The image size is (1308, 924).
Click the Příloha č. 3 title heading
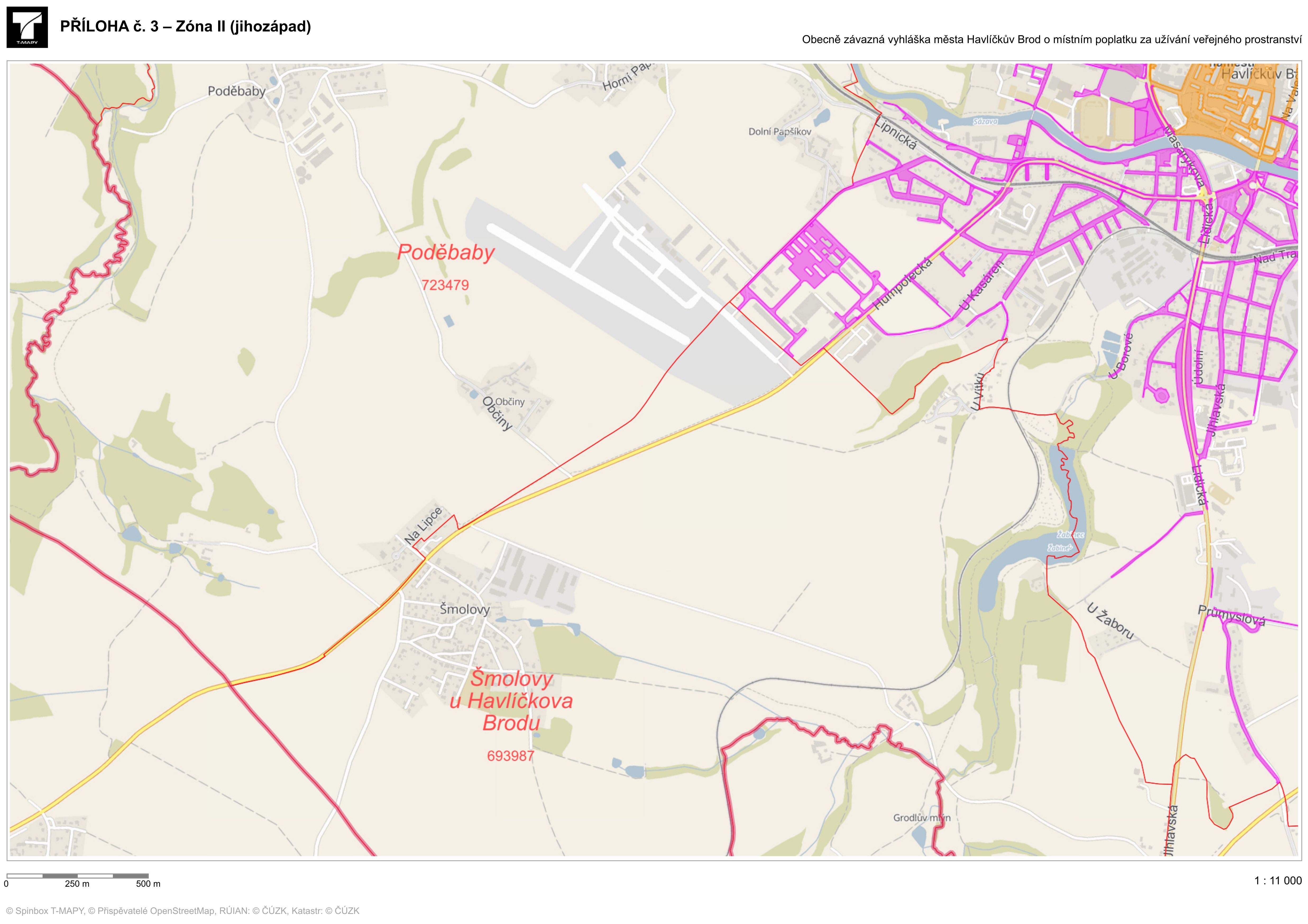(185, 26)
